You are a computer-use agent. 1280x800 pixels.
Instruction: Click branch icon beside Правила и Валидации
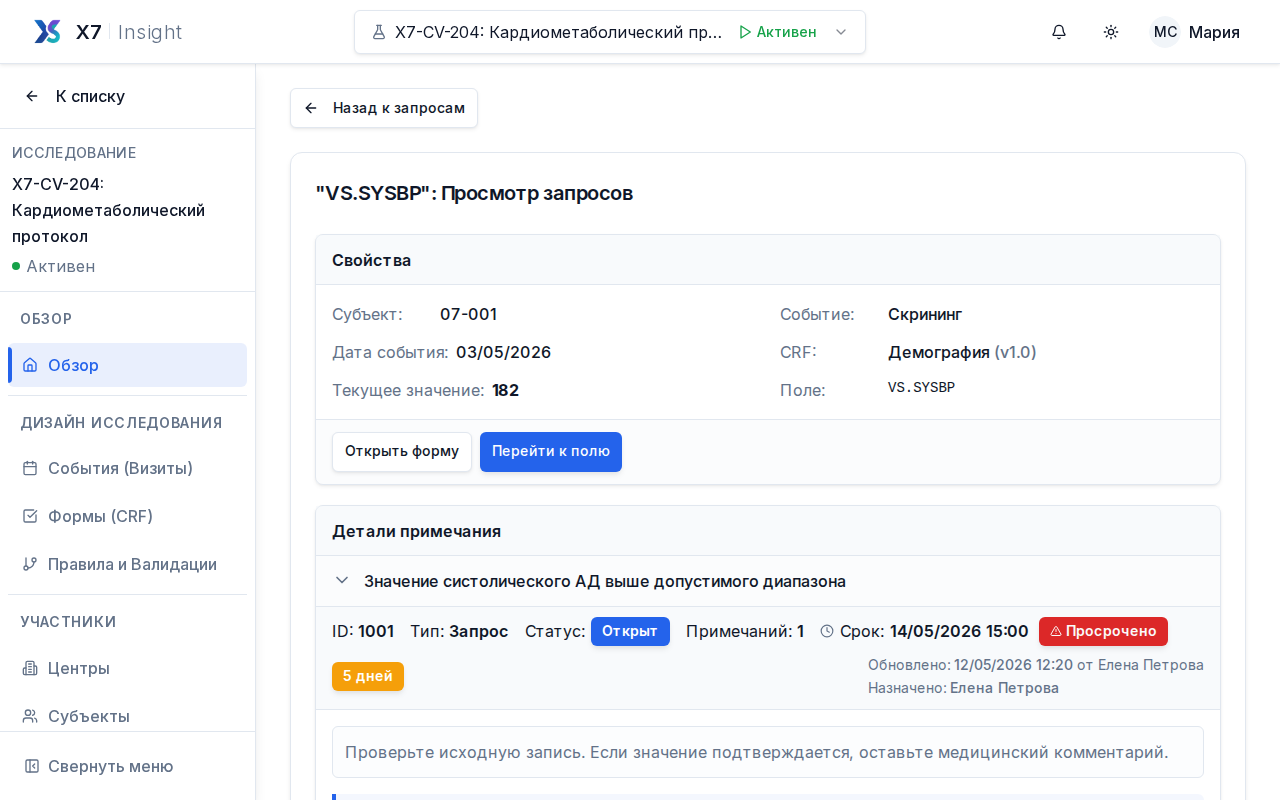point(30,564)
